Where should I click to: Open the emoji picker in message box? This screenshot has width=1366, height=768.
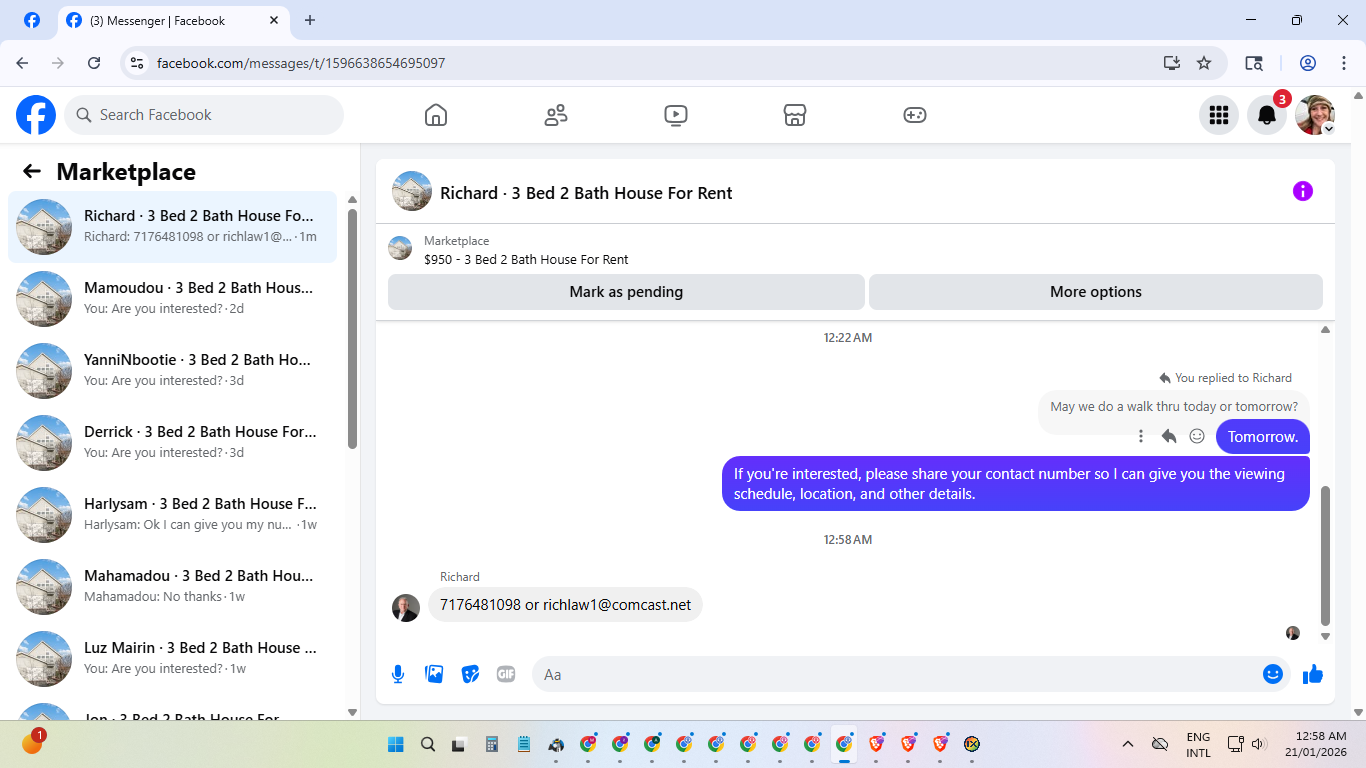point(1273,674)
